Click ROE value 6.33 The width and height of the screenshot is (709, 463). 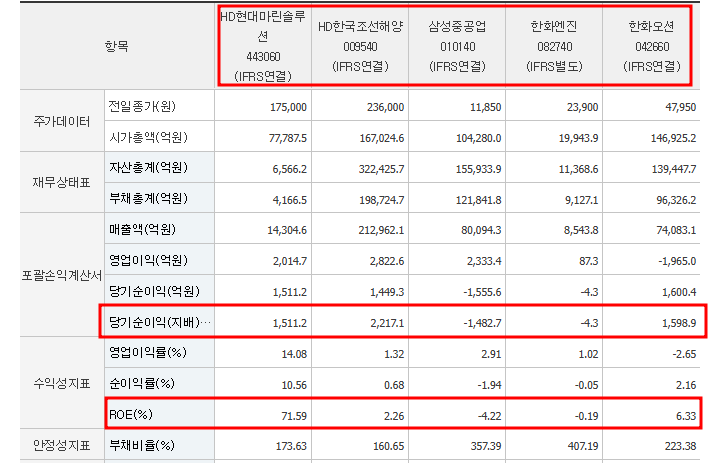point(686,416)
